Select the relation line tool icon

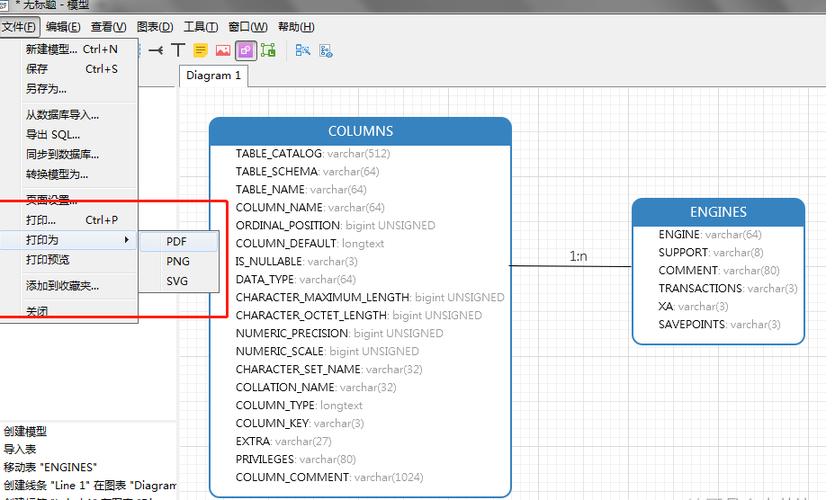[x=156, y=50]
